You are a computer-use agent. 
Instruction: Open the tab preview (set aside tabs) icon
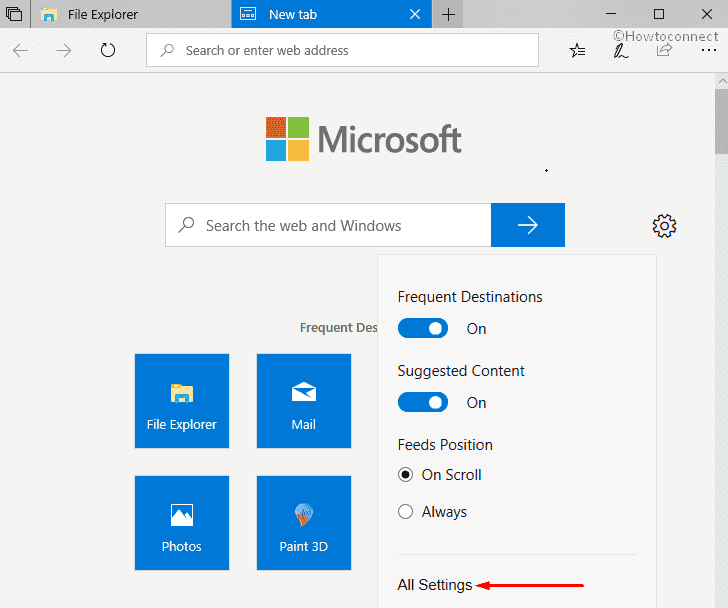point(14,14)
